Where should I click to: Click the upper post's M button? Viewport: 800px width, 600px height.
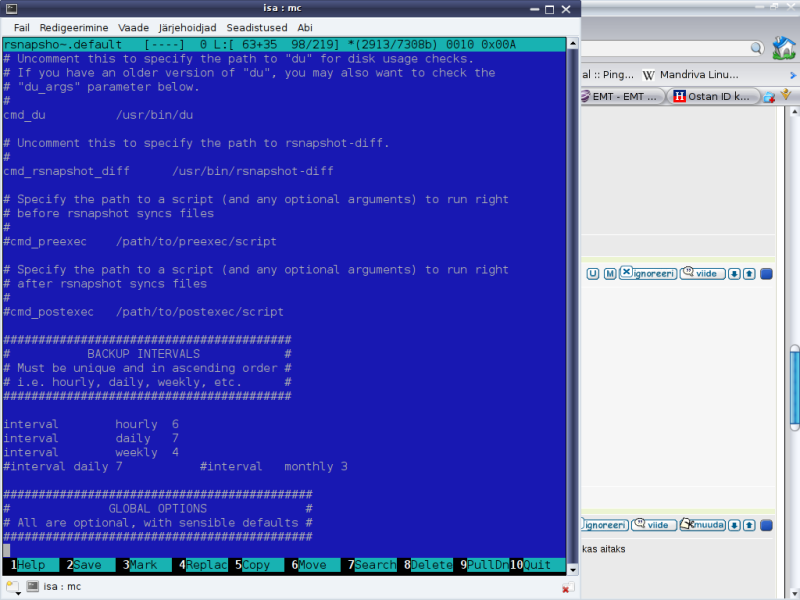[609, 273]
